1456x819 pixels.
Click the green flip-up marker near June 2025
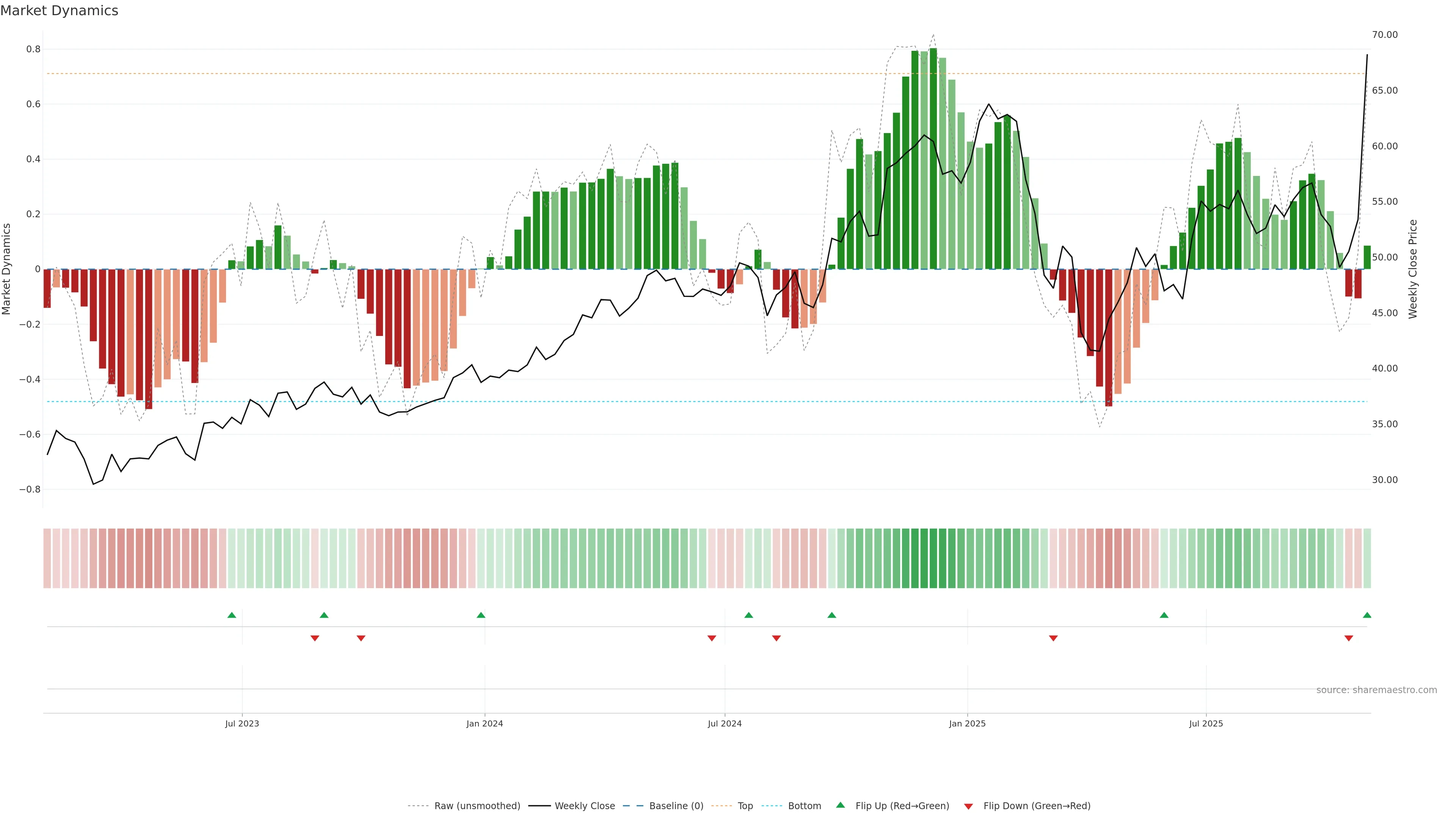[x=1164, y=615]
